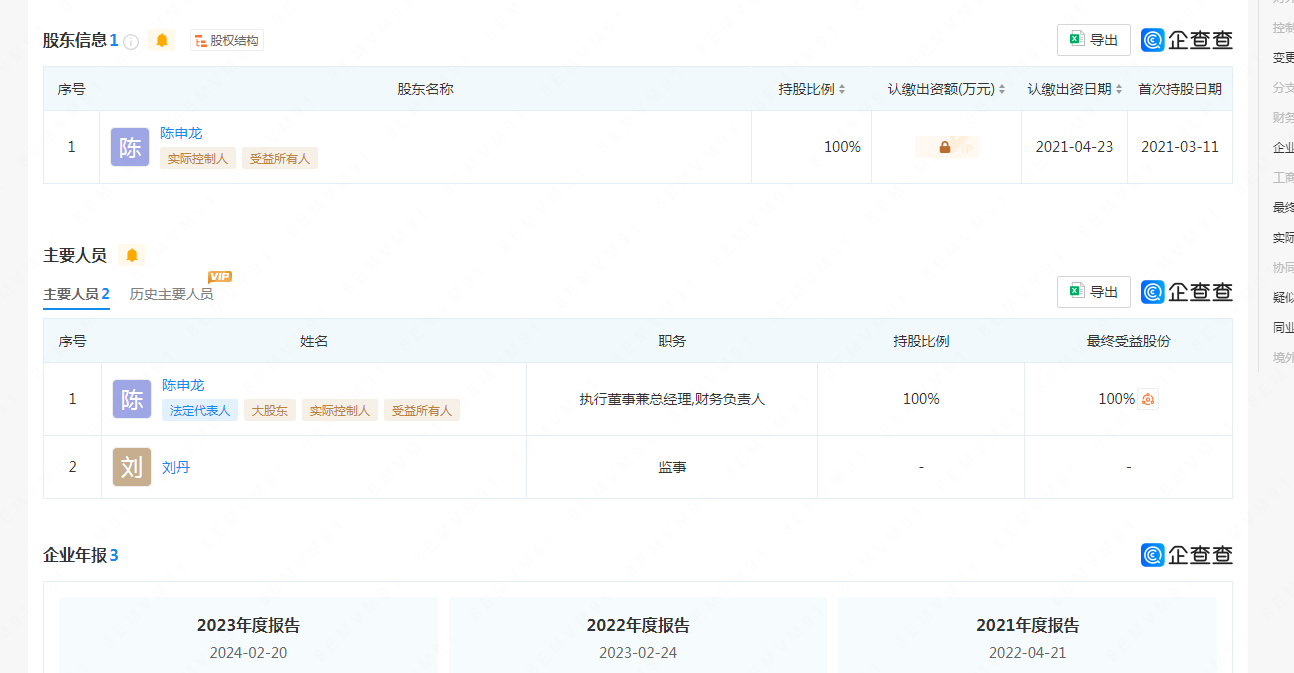Select the 主要人员 2 tab
The width and height of the screenshot is (1294, 673).
(x=76, y=294)
